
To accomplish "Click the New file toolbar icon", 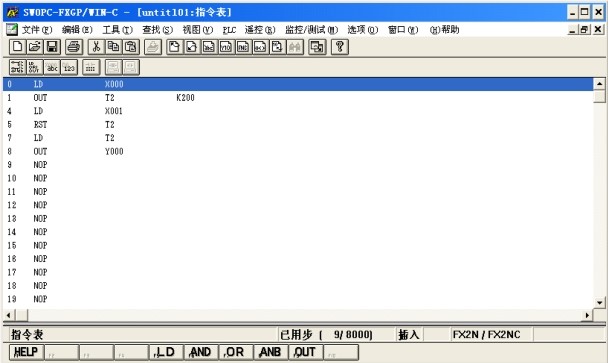I will tap(17, 47).
